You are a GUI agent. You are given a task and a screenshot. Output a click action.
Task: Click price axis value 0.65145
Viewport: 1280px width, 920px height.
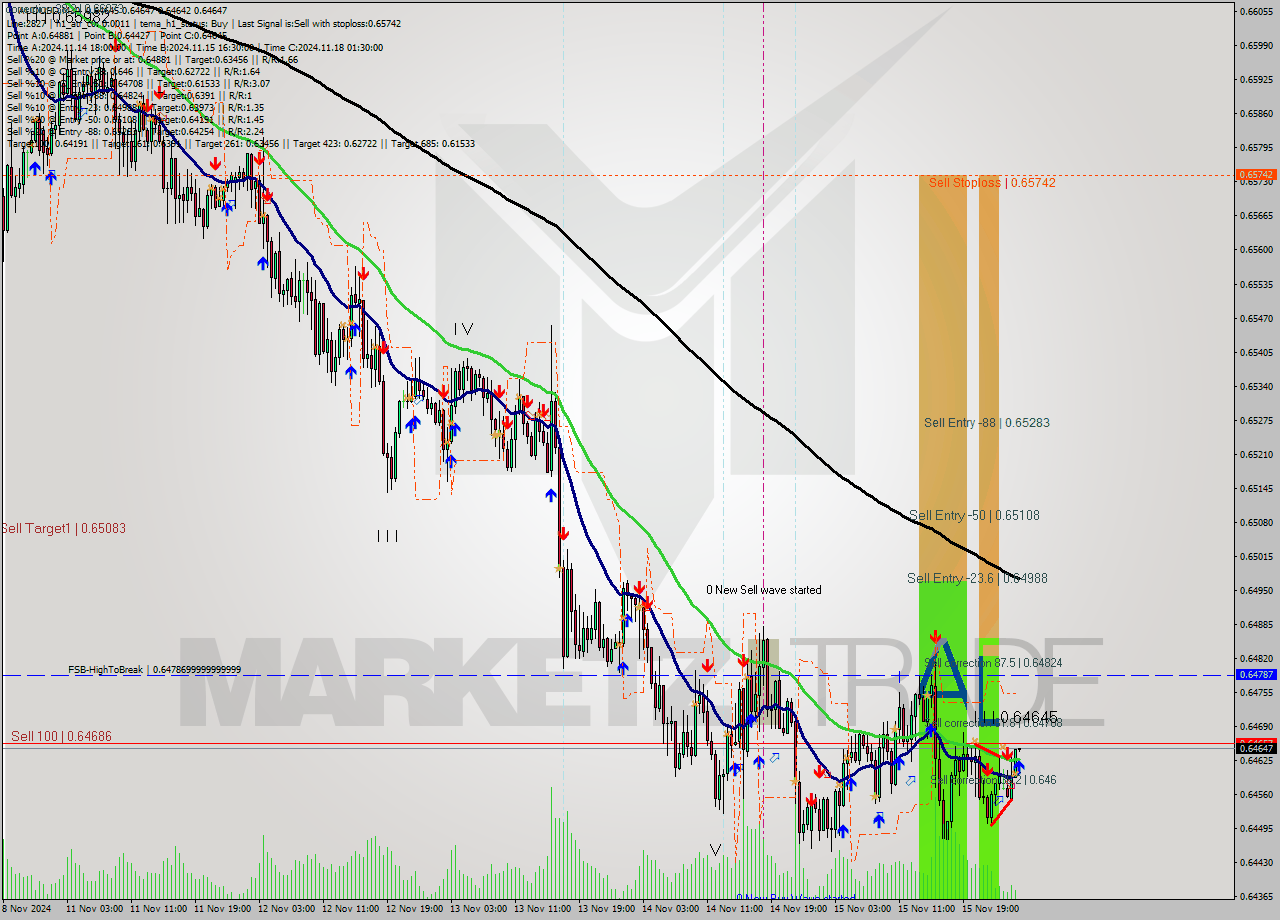(1257, 488)
